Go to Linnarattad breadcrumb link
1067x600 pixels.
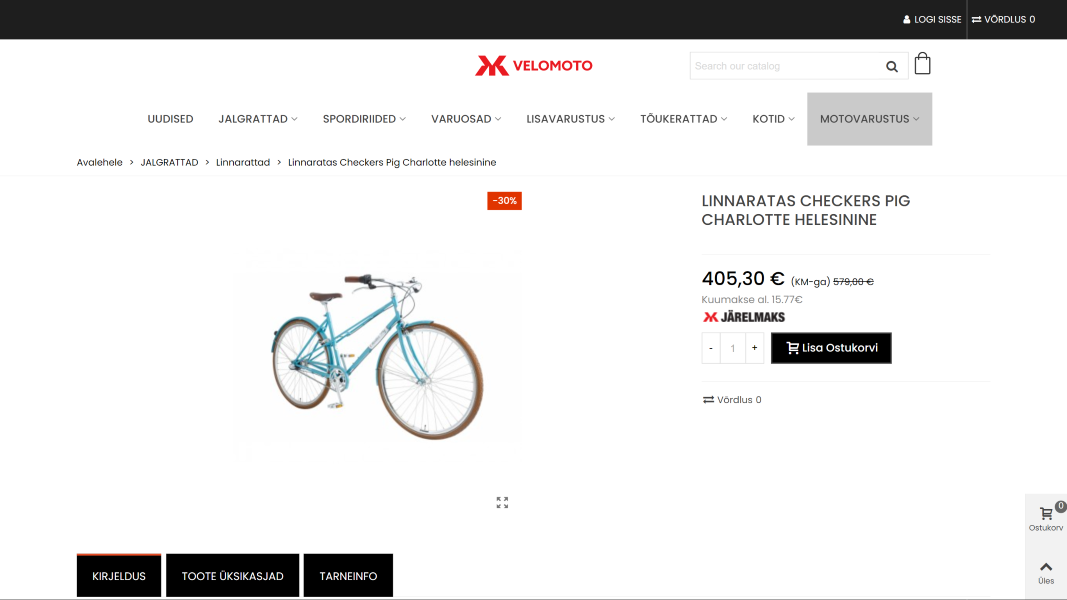[x=243, y=163]
